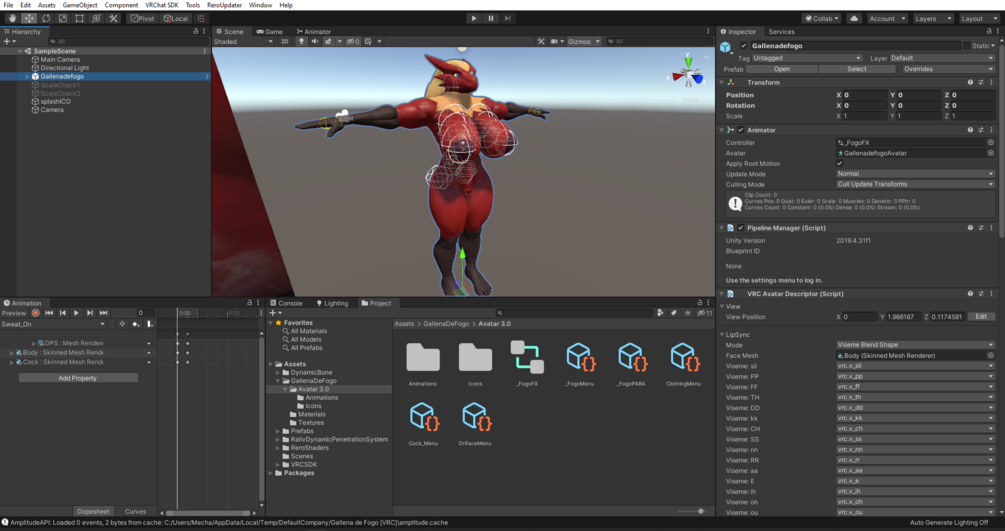1005x531 pixels.
Task: Toggle Pivot handle position mode
Action: (142, 19)
